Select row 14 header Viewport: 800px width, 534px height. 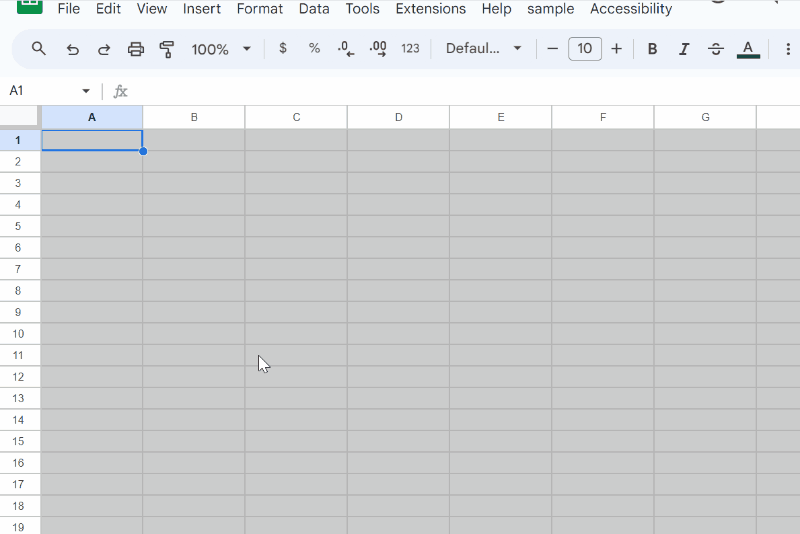tap(20, 420)
